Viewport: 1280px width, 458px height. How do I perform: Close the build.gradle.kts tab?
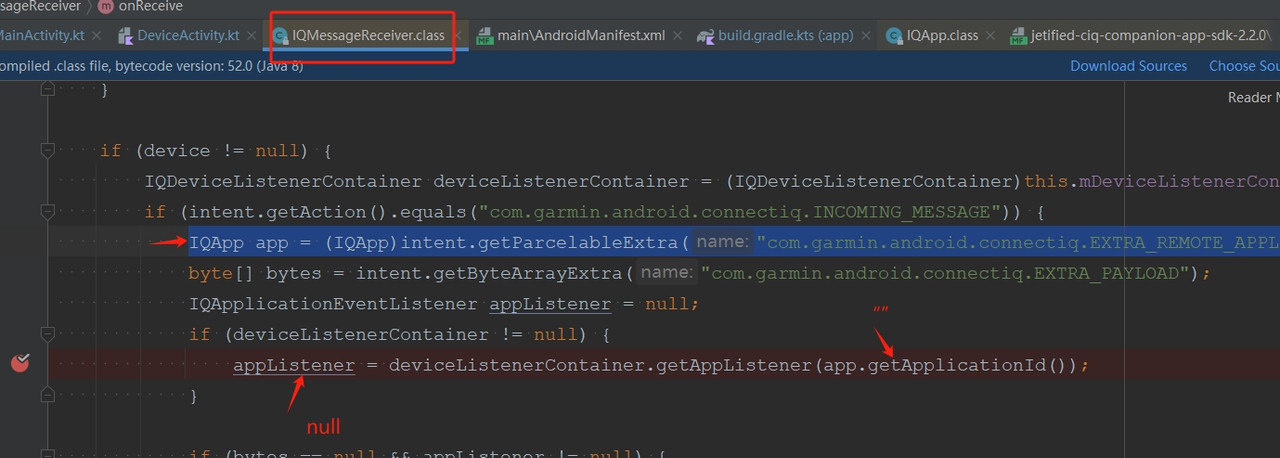pyautogui.click(x=865, y=35)
